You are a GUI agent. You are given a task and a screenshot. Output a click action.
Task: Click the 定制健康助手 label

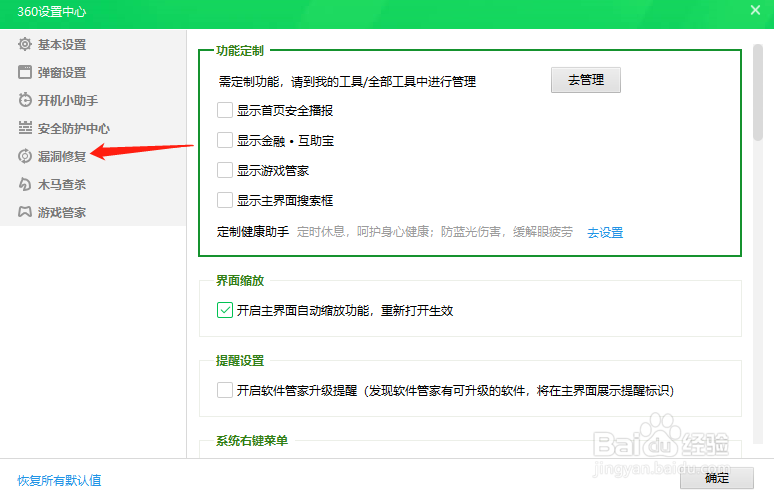point(253,232)
